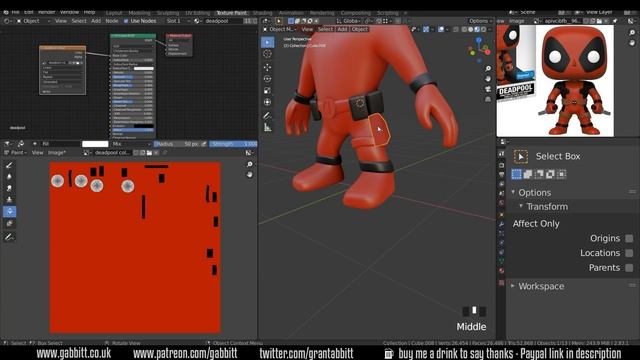Image resolution: width=640 pixels, height=360 pixels.
Task: Activate the Measure tool in the 3D viewport
Action: click(x=267, y=128)
